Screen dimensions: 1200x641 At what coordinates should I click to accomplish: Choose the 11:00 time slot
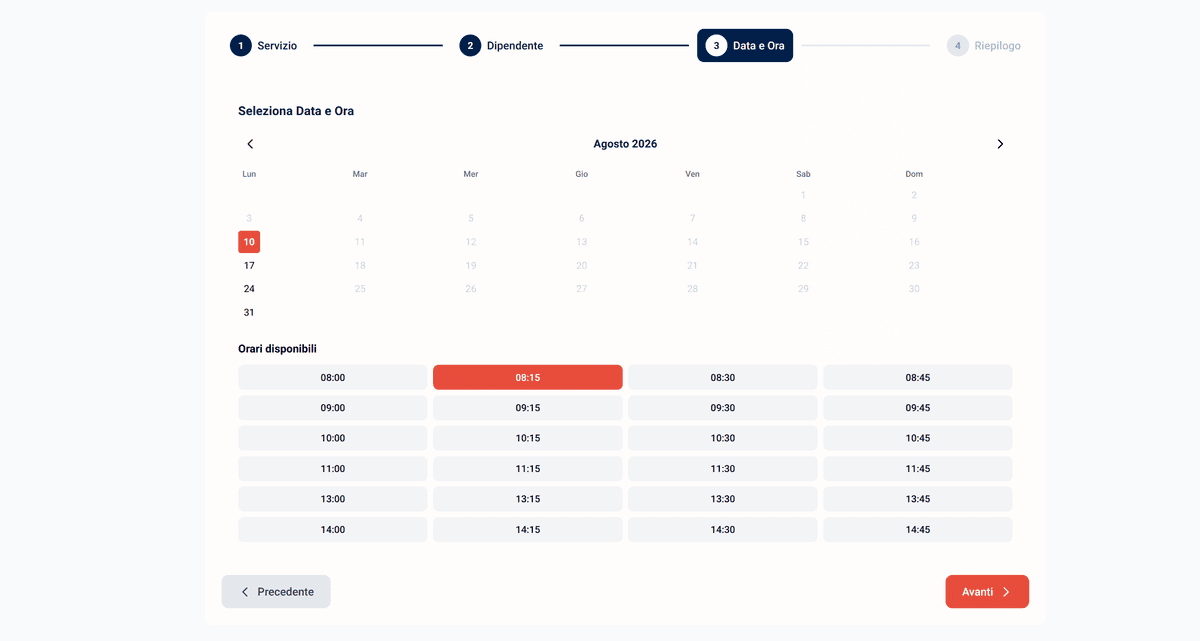coord(333,469)
